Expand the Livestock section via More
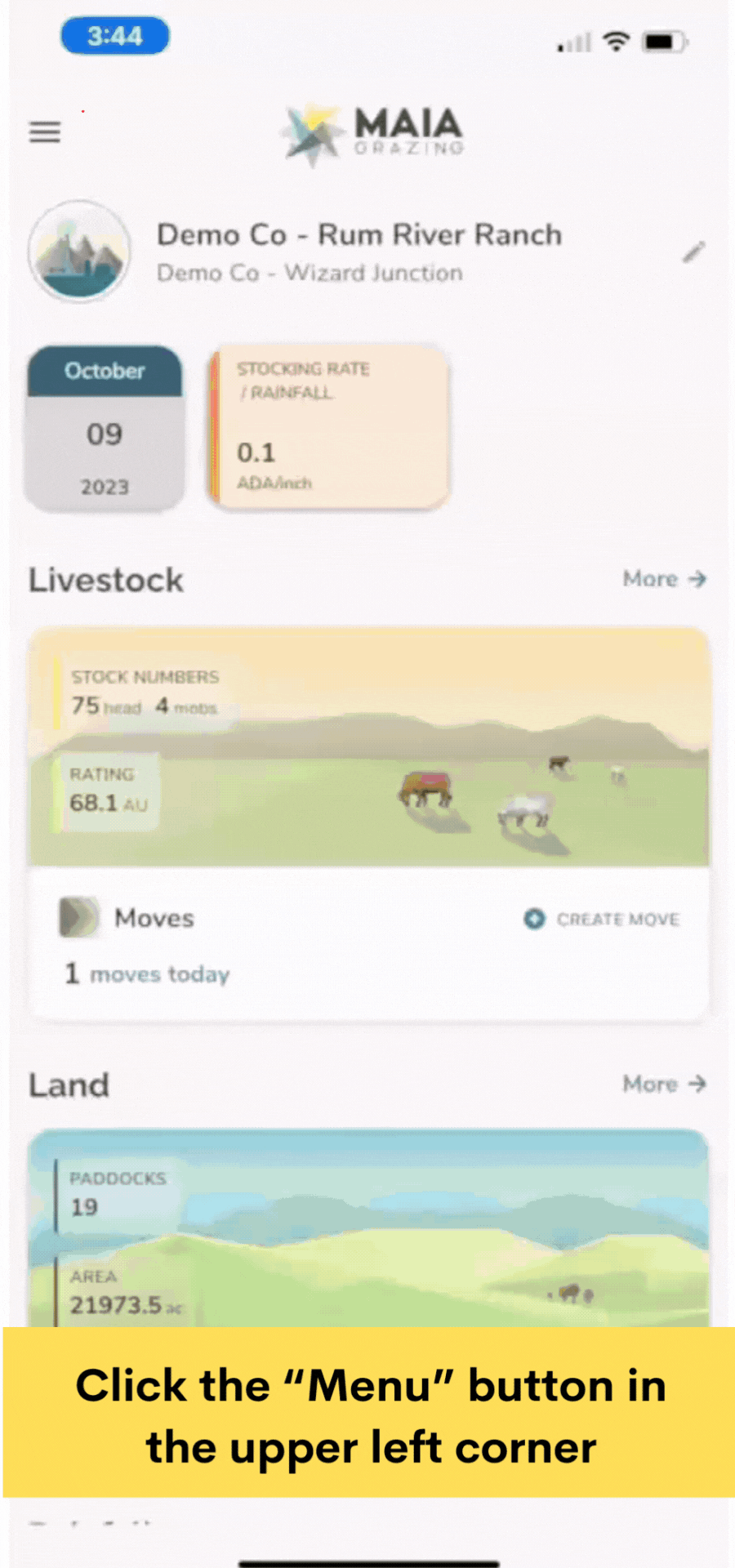Screen dimensions: 735x1568 click(650, 579)
